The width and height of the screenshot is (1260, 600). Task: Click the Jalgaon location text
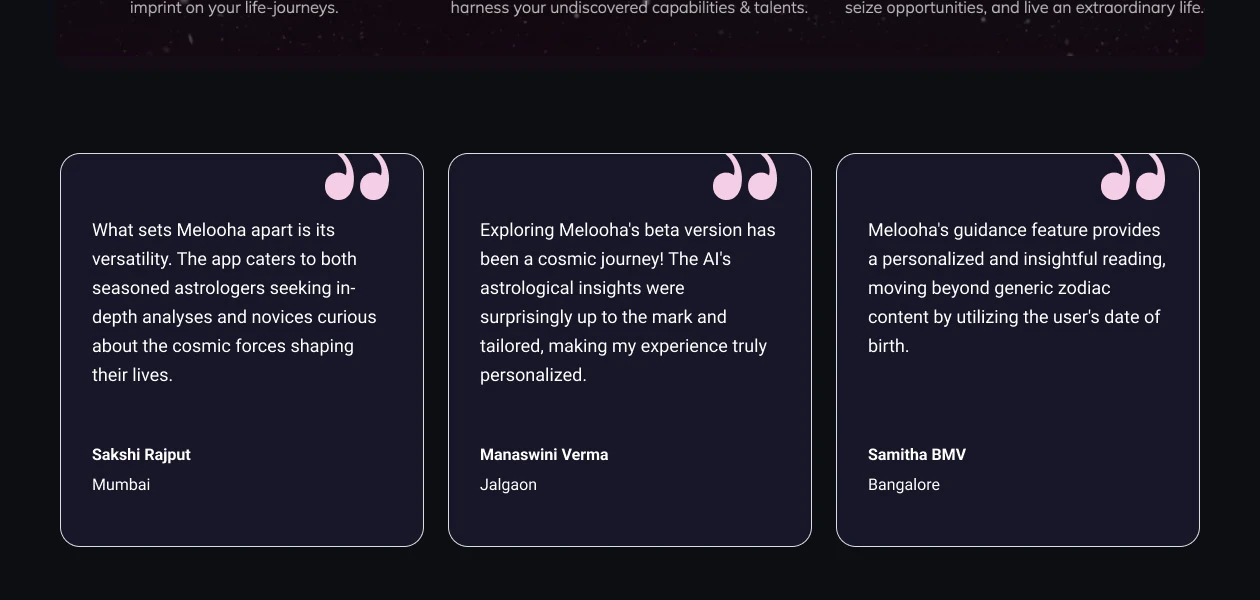click(x=508, y=484)
